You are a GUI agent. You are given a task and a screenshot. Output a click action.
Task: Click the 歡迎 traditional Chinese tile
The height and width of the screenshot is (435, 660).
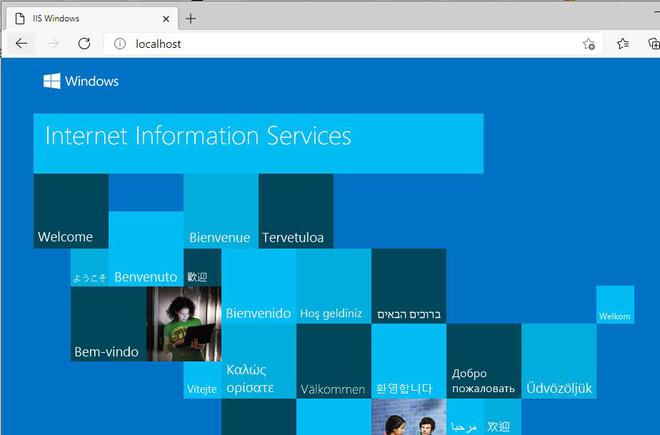click(x=202, y=267)
